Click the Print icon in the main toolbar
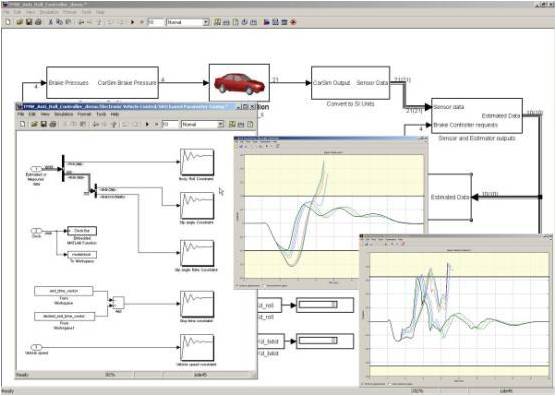Viewport: 556px width, 396px height. [x=38, y=22]
